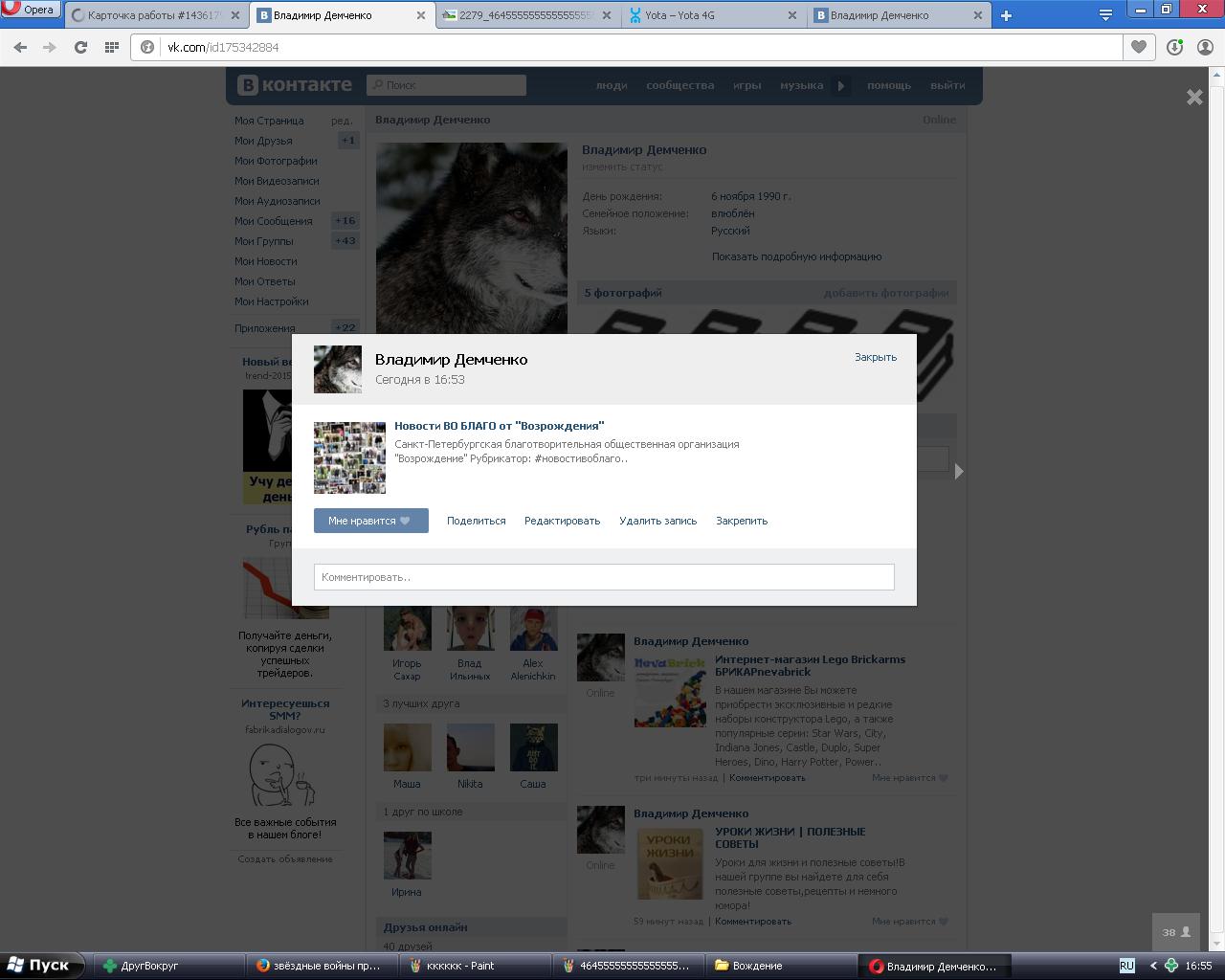Viewport: 1225px width, 980px height.
Task: Open the green tray icon near clock
Action: (1171, 966)
